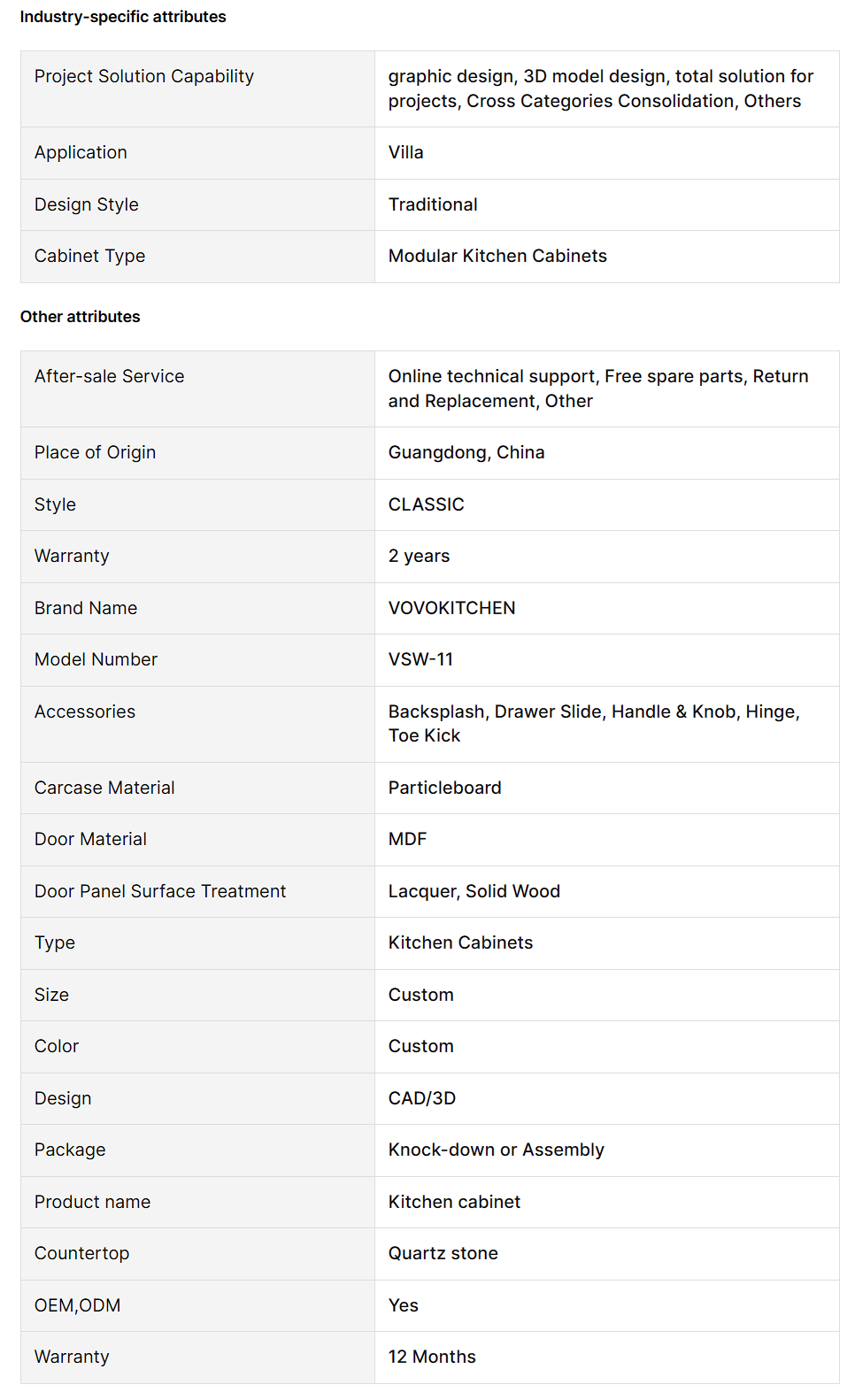The height and width of the screenshot is (1400, 855).
Task: Click the Modular Kitchen Cabinets value
Action: 497,257
